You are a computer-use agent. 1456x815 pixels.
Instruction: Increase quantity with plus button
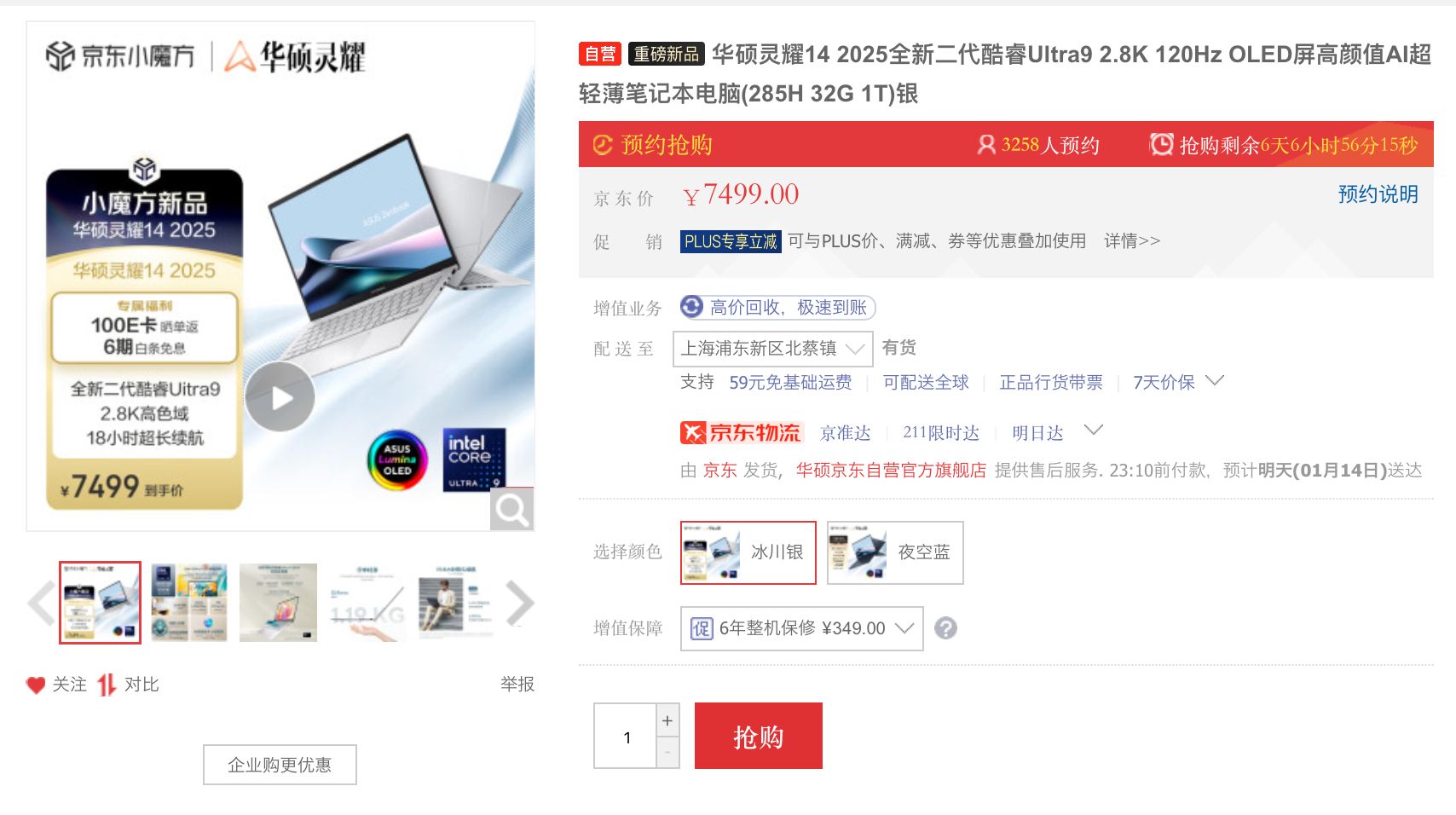(x=667, y=720)
